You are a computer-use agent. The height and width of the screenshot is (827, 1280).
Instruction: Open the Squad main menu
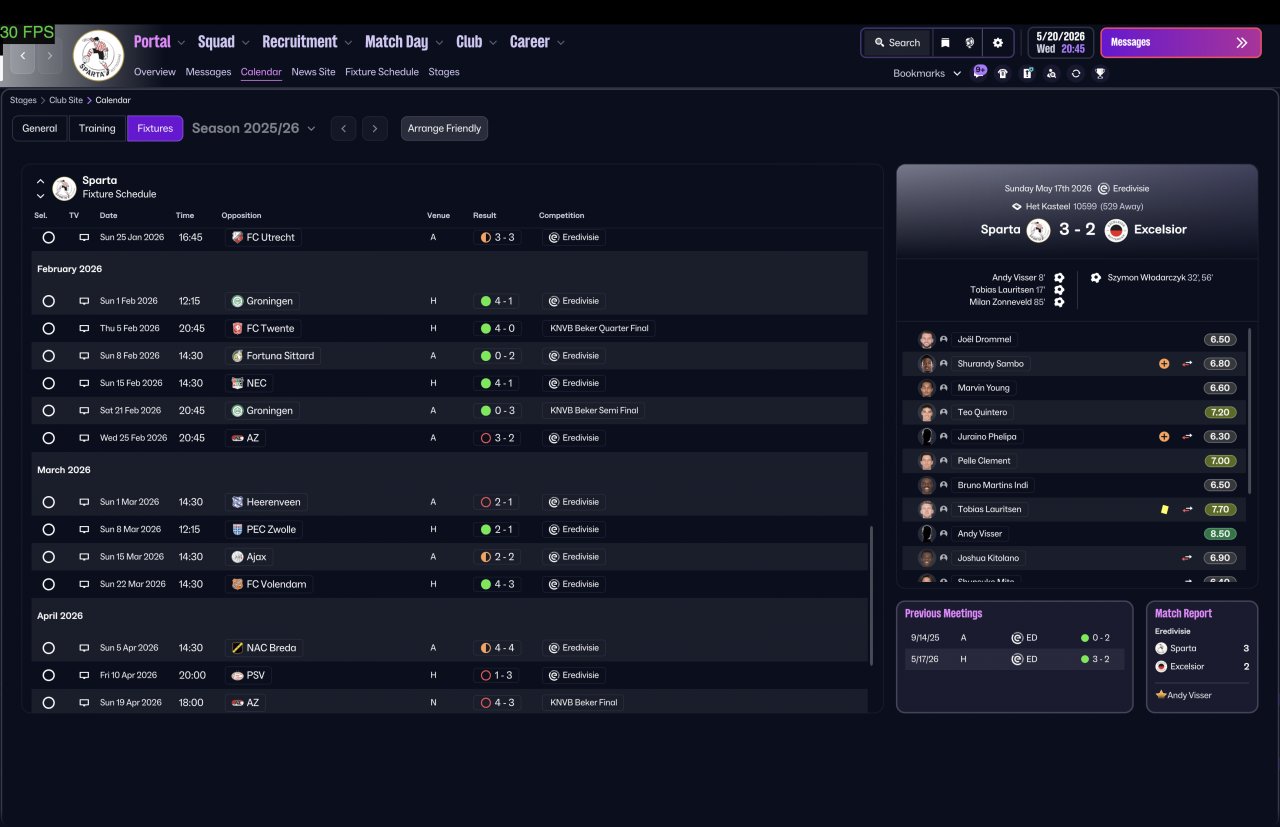pyautogui.click(x=216, y=42)
